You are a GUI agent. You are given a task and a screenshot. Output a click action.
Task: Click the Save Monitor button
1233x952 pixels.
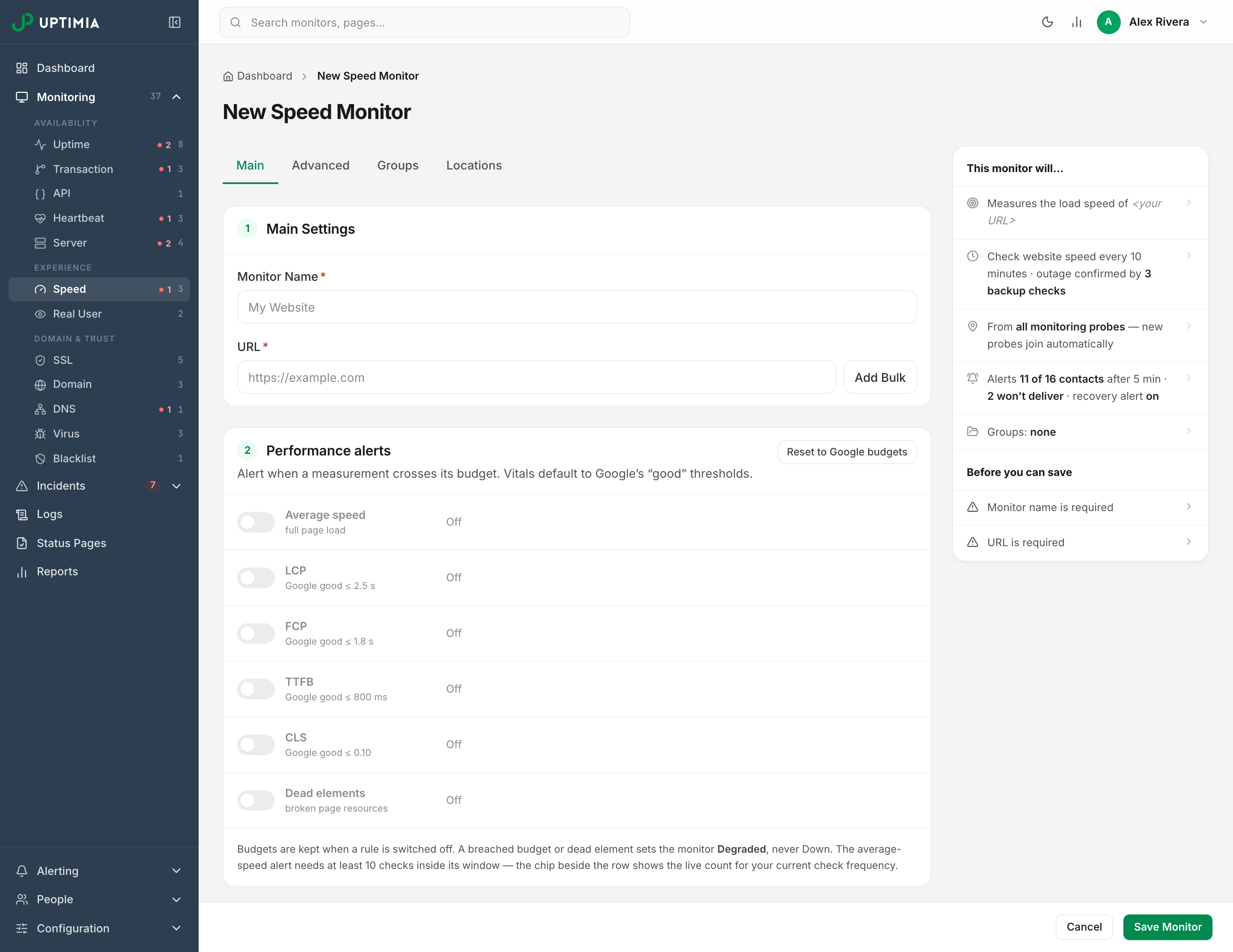1167,927
